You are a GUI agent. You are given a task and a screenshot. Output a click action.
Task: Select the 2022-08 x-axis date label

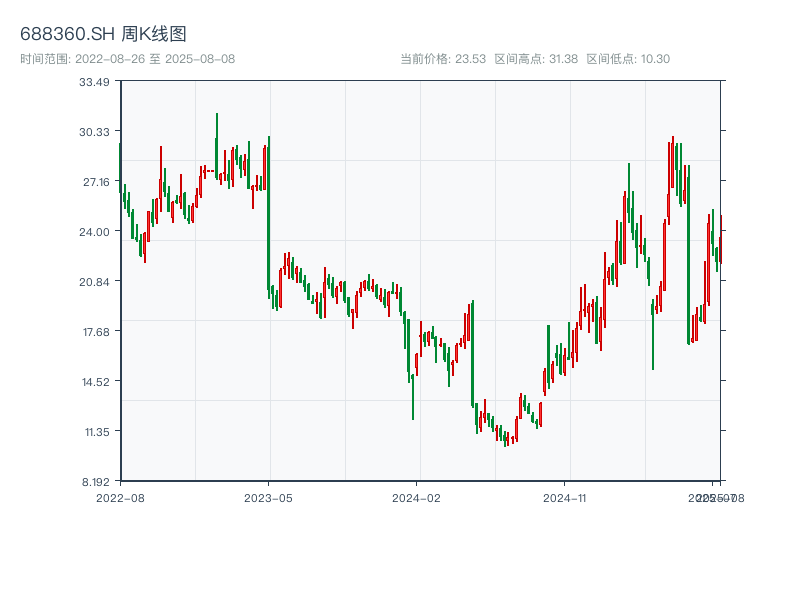tap(120, 497)
